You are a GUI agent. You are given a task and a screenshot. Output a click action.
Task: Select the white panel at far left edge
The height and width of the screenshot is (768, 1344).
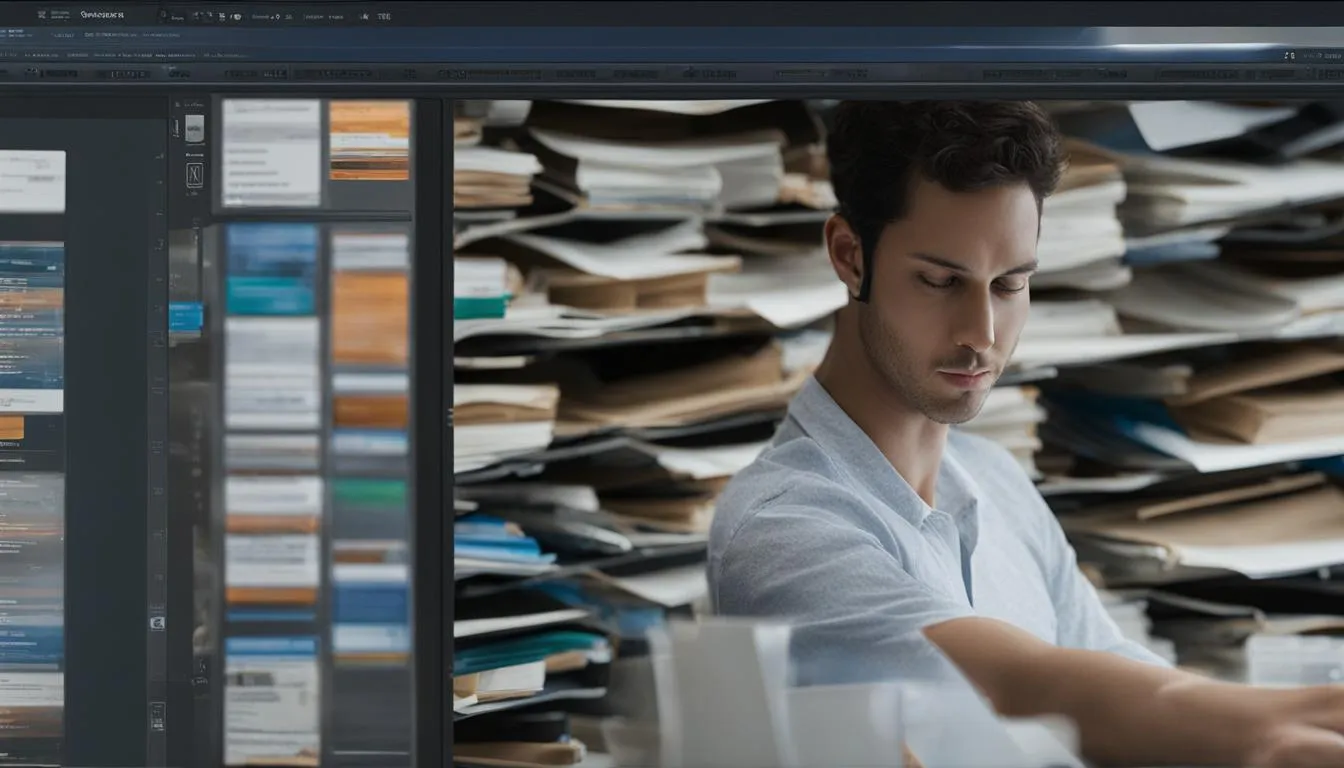coord(32,182)
